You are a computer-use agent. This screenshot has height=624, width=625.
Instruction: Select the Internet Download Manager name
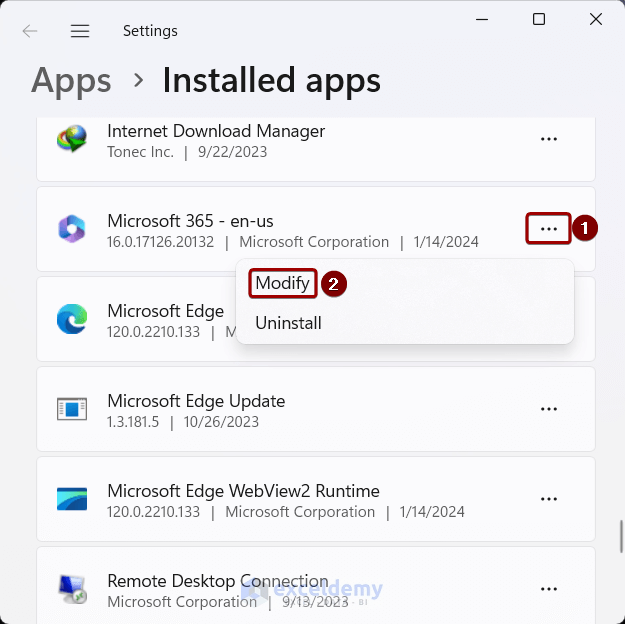tap(216, 131)
